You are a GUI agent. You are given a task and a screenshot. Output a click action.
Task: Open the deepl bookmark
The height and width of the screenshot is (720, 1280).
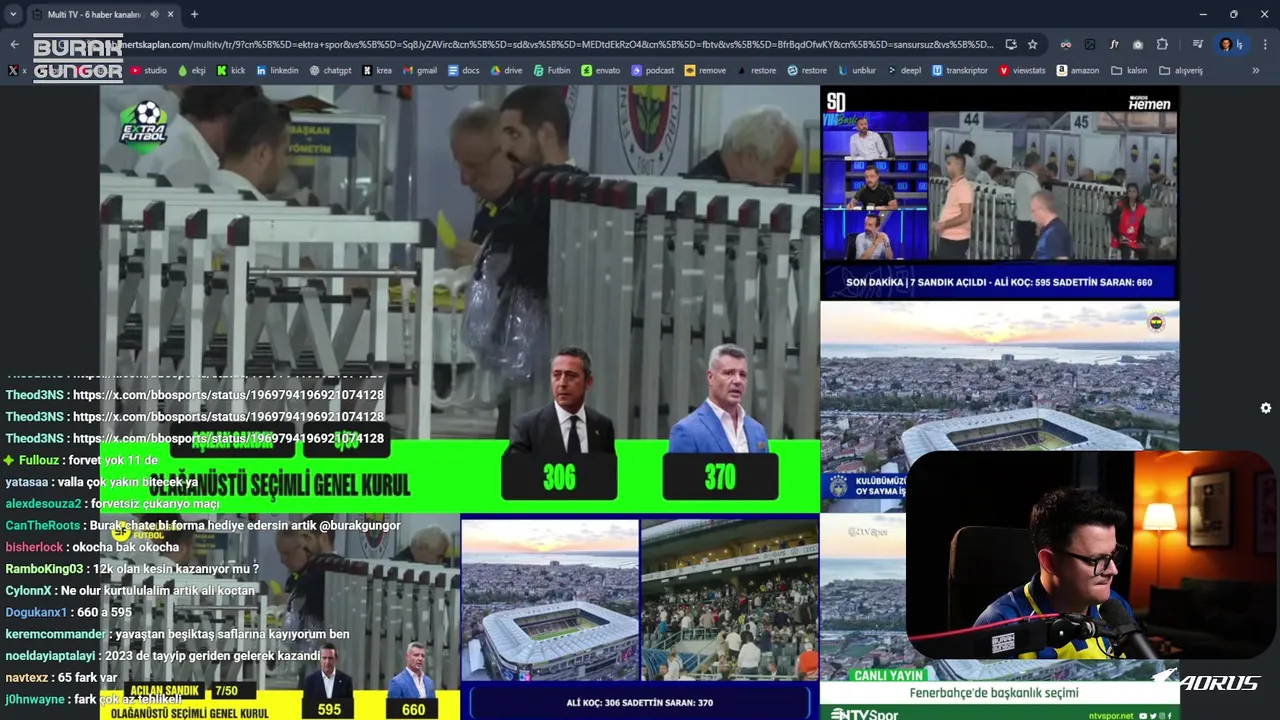[904, 71]
